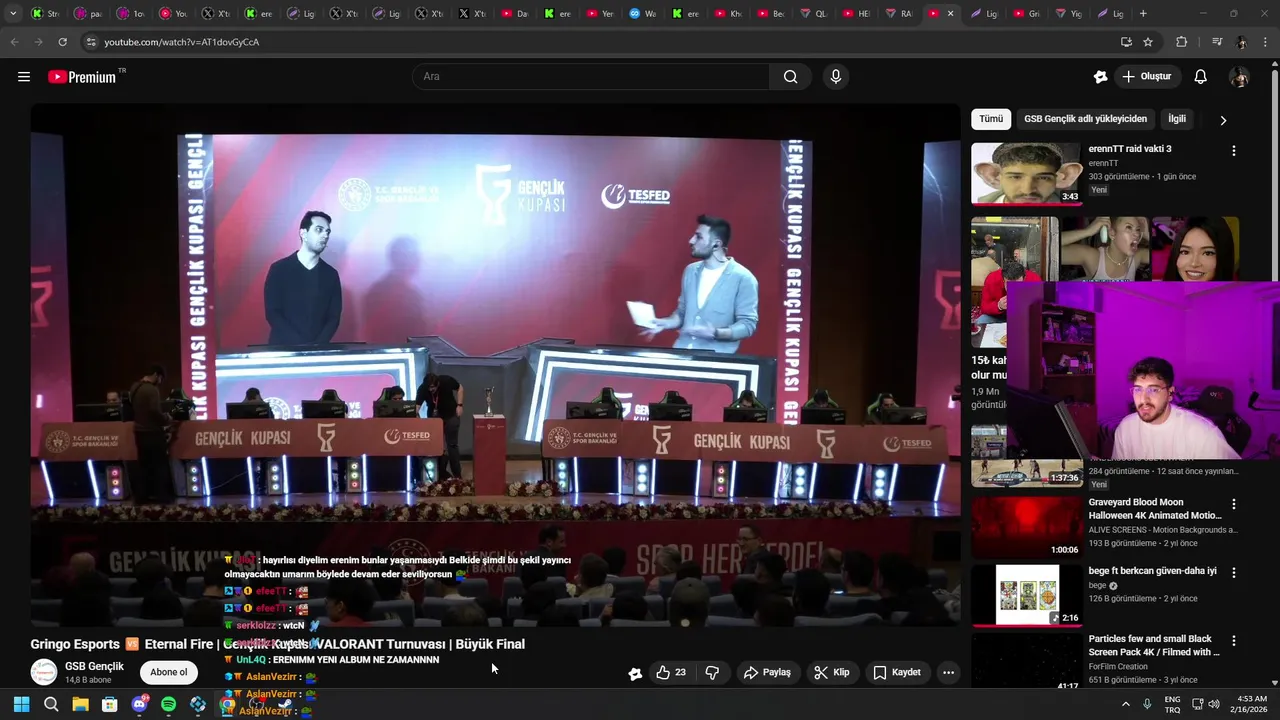Open the YouTube guide hamburger menu

point(24,77)
